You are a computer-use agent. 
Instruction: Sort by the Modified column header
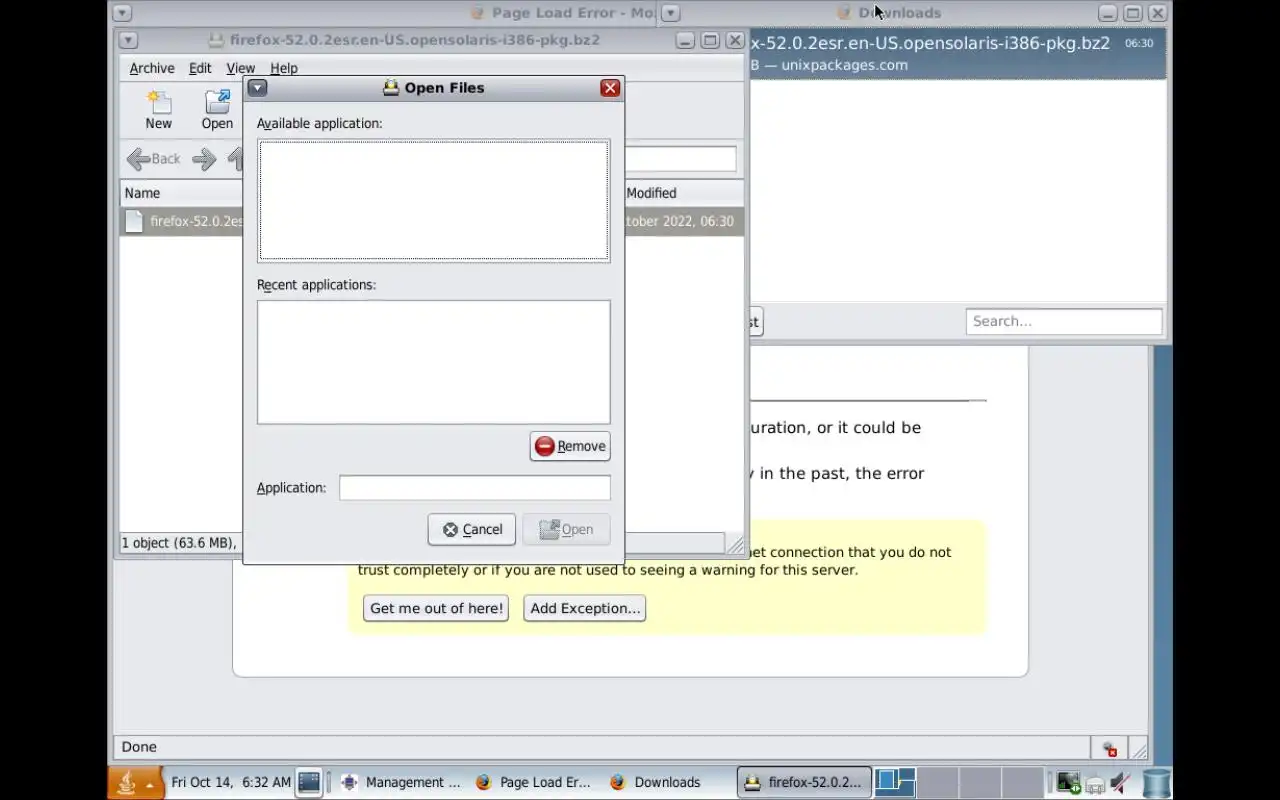pos(683,193)
